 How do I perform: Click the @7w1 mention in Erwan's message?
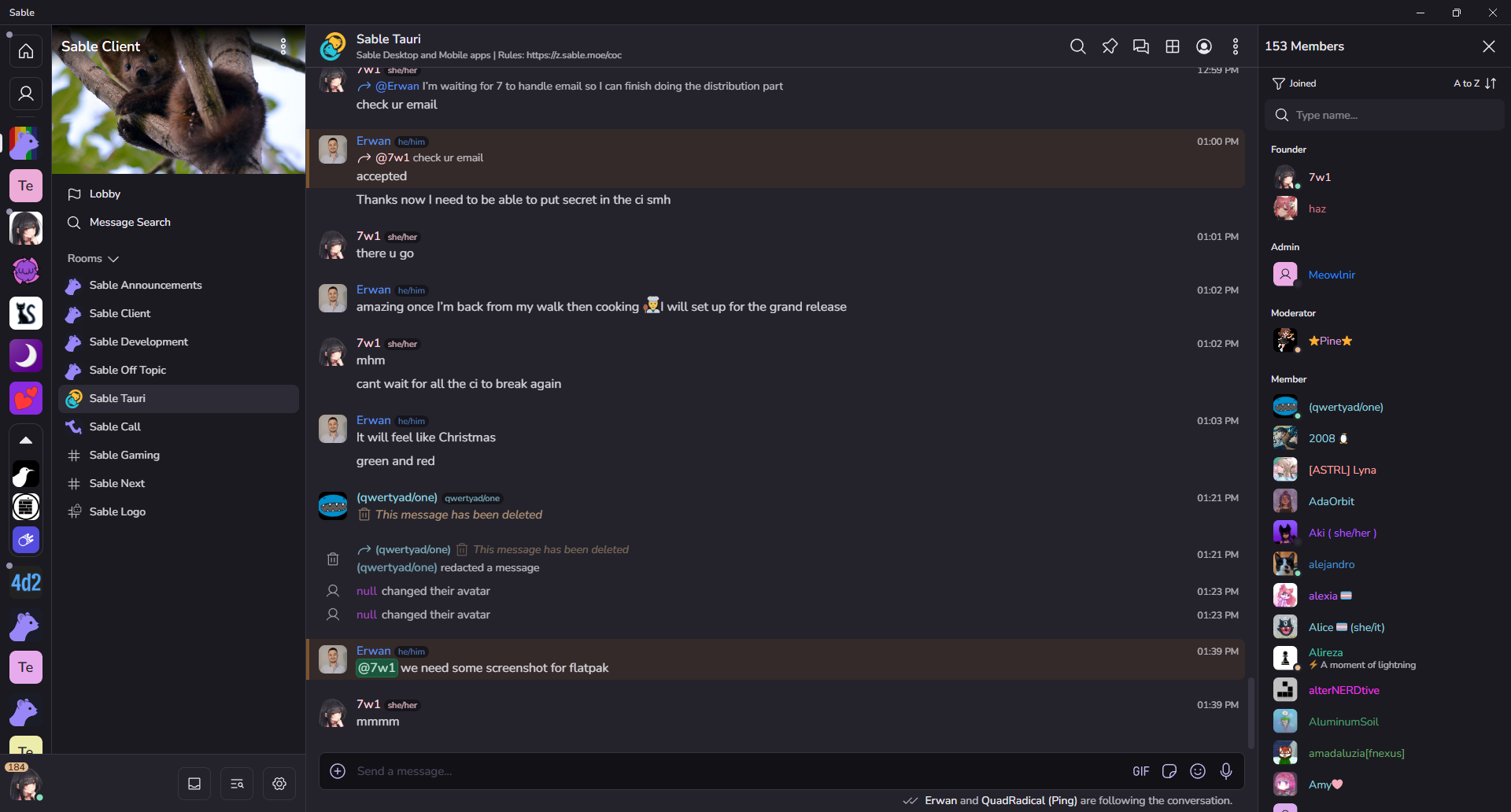pos(377,668)
